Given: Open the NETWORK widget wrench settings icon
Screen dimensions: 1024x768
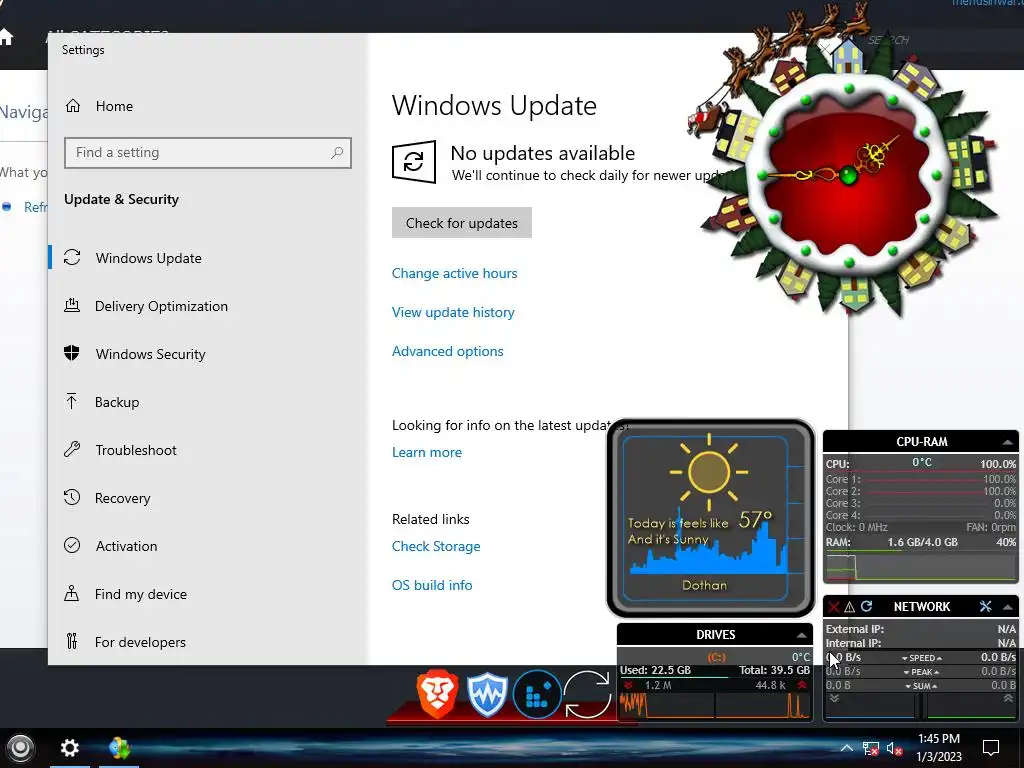Looking at the screenshot, I should (x=985, y=606).
